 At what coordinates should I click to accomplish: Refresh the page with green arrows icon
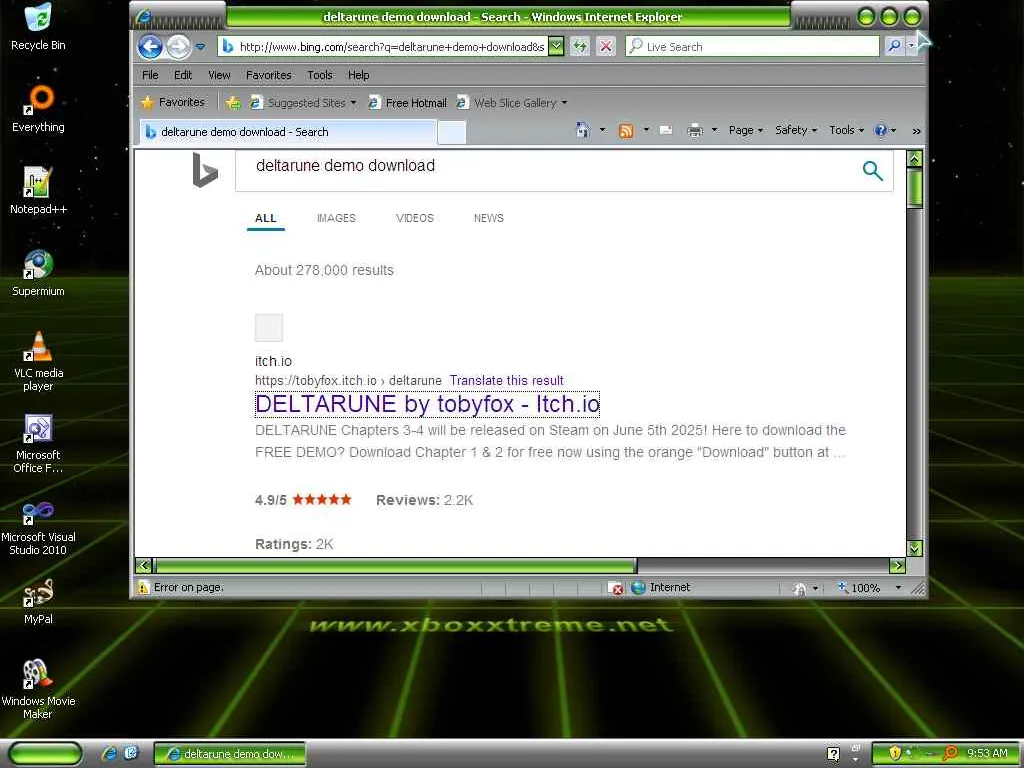pyautogui.click(x=580, y=46)
